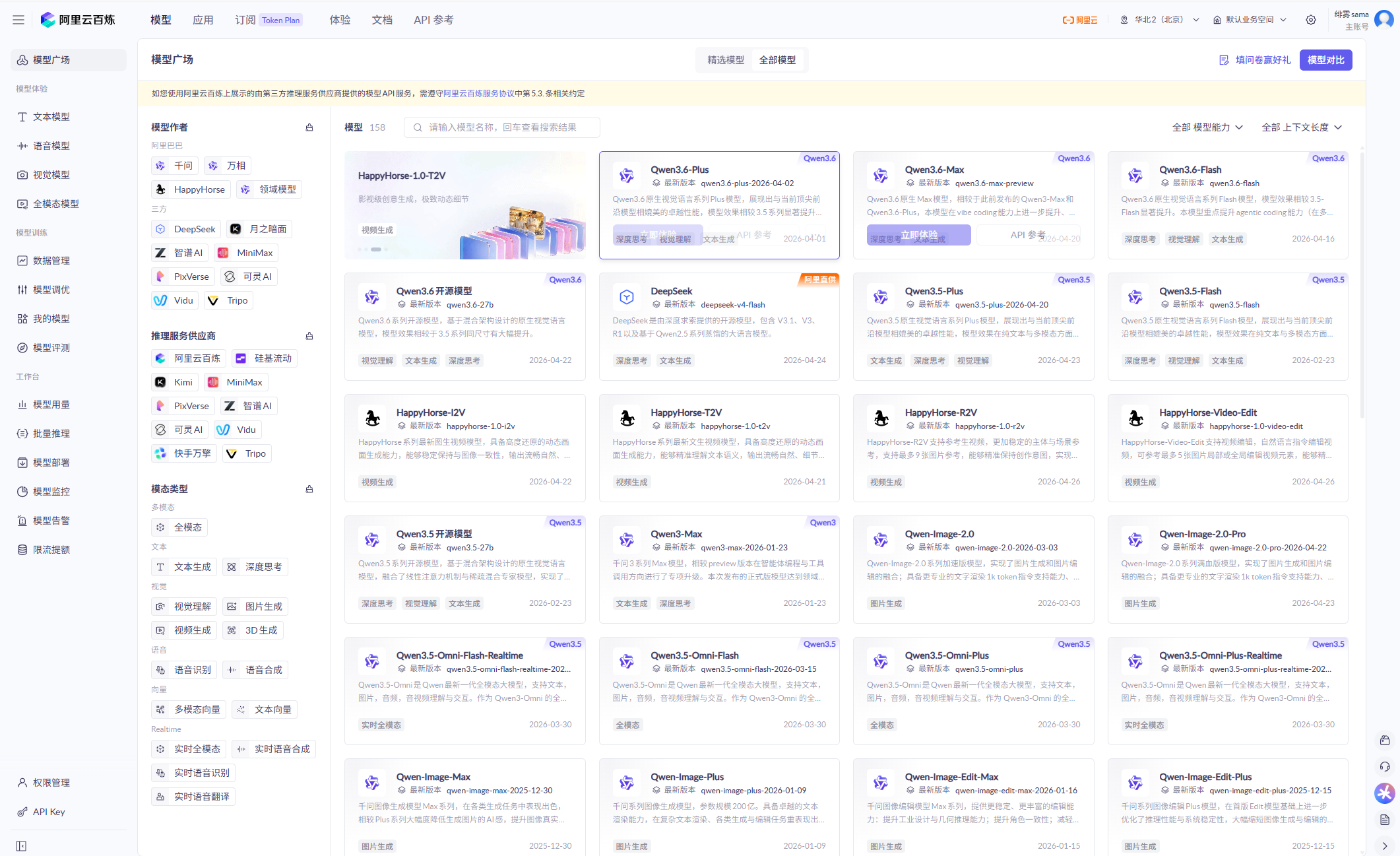Toggle the 深度思考 modality filter chip

pos(255,567)
